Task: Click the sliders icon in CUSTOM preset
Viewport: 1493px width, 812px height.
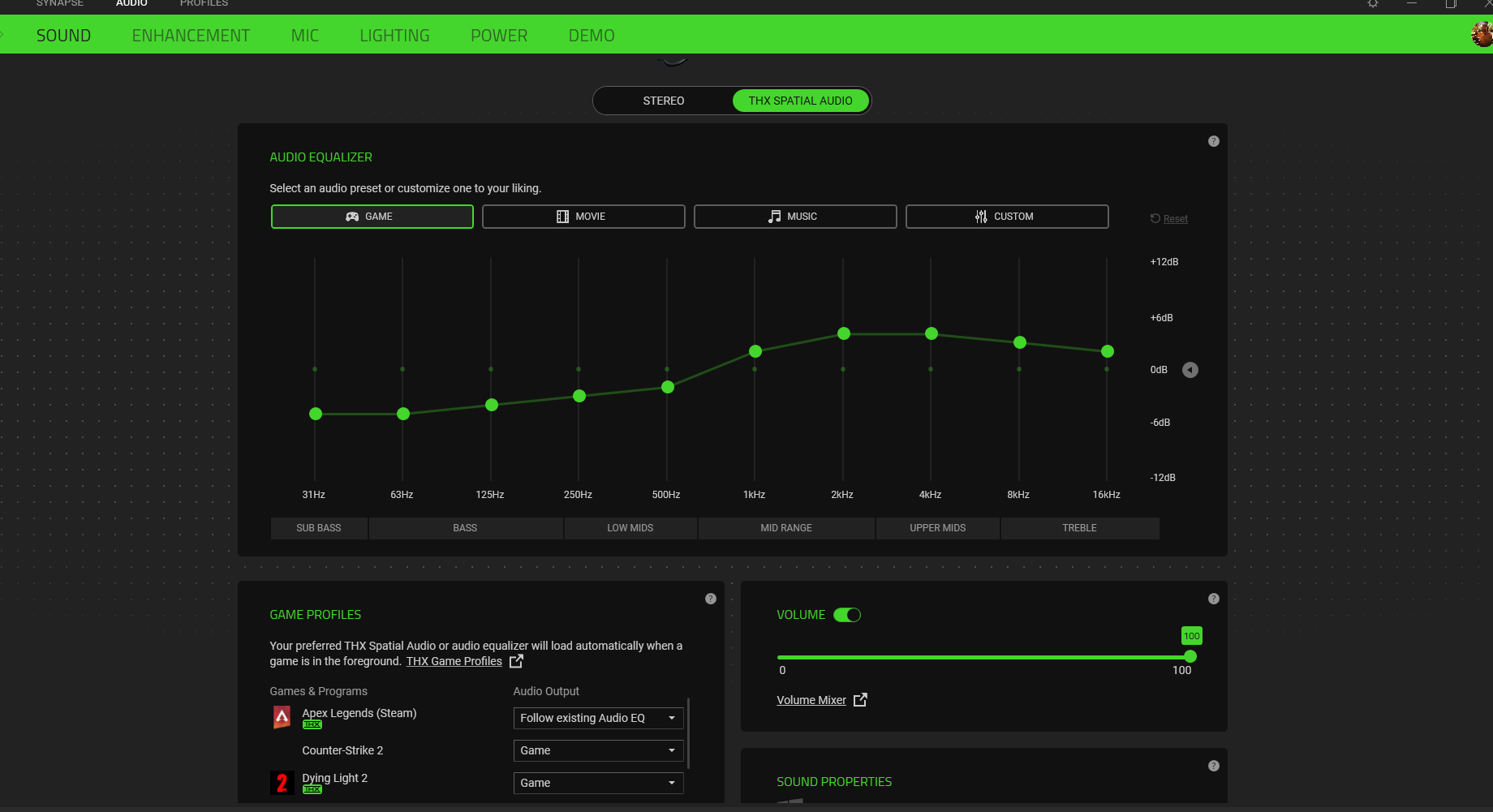Action: (x=981, y=217)
